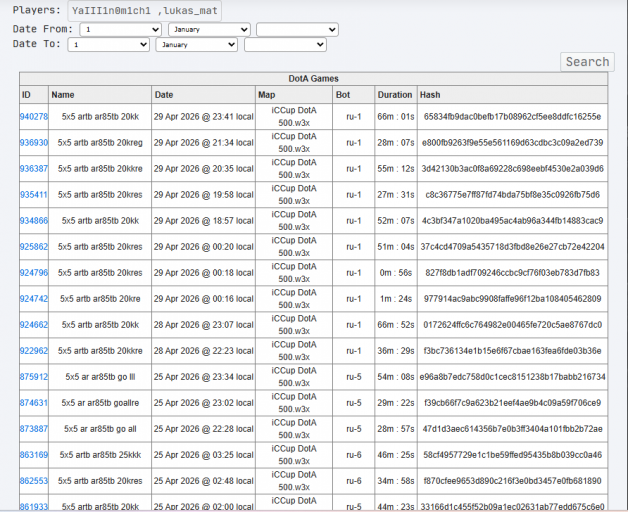Click hash starting with 827f8db1adf7
The width and height of the screenshot is (628, 512).
click(512, 273)
